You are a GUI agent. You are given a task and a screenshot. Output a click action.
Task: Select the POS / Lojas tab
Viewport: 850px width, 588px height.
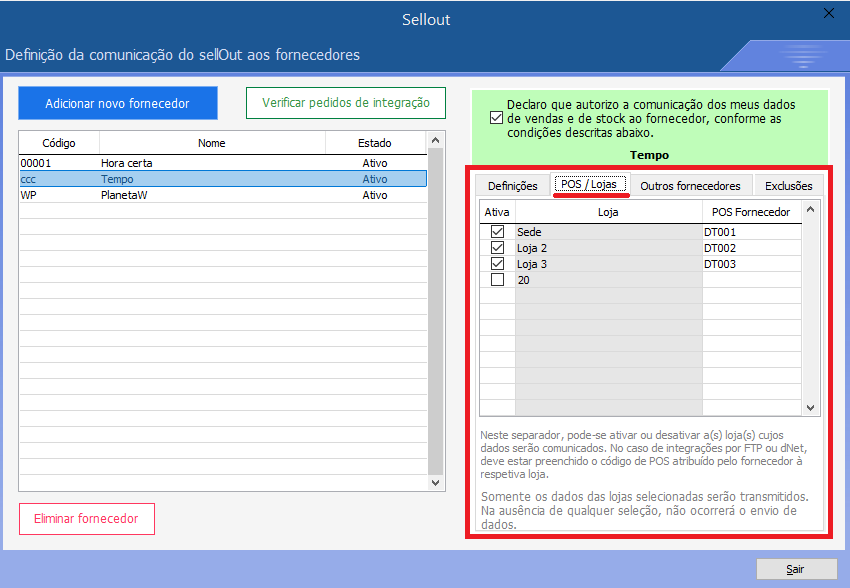tap(591, 185)
